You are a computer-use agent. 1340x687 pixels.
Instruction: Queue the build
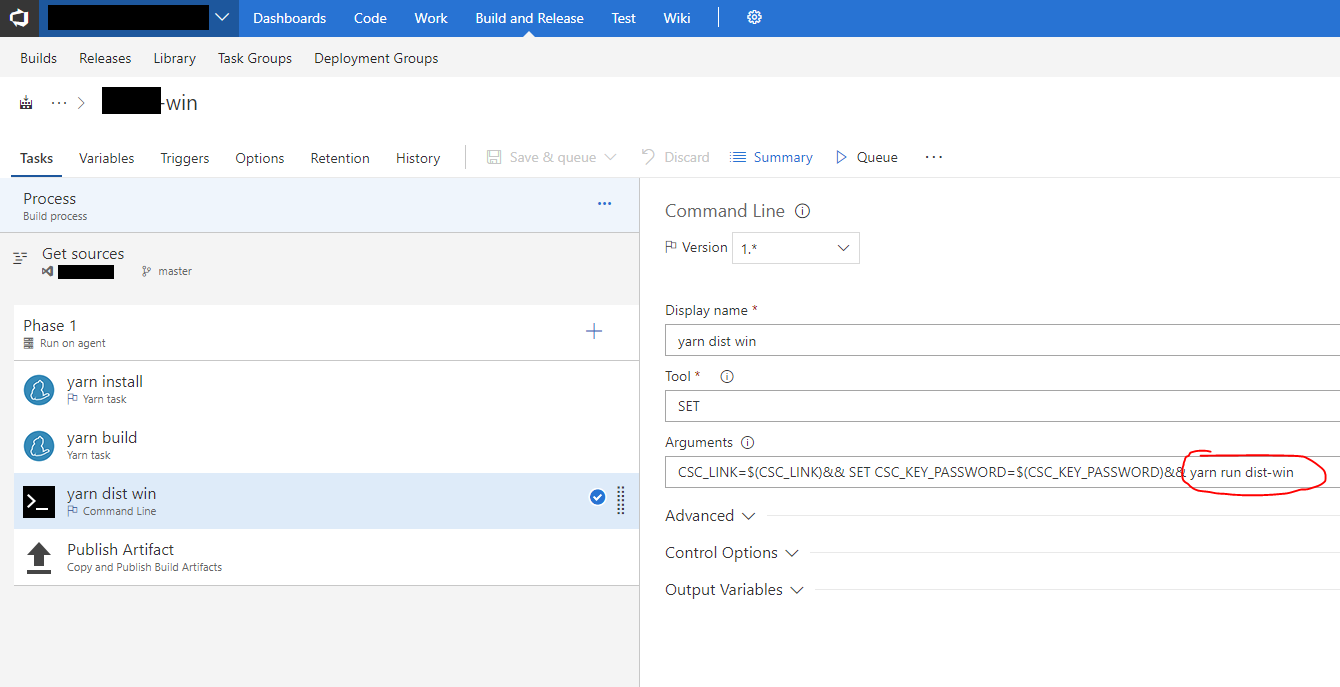point(866,157)
